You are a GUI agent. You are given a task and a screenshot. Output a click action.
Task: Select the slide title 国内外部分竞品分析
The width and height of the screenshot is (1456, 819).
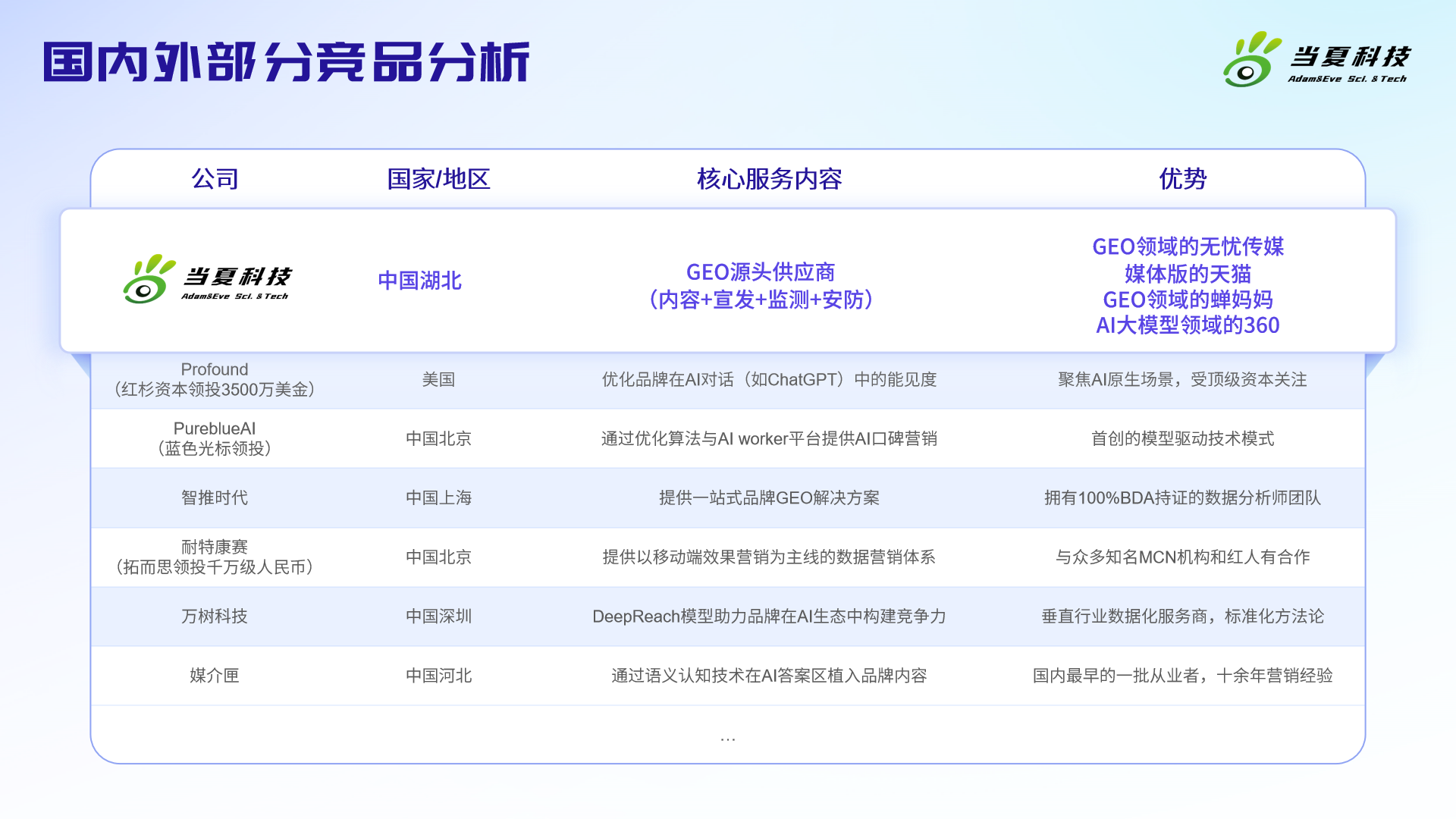coord(286,62)
